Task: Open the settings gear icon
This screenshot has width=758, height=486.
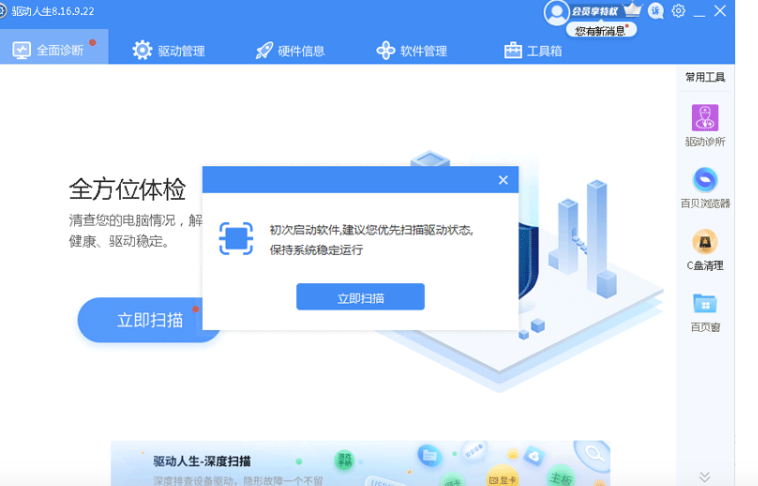Action: [x=679, y=11]
